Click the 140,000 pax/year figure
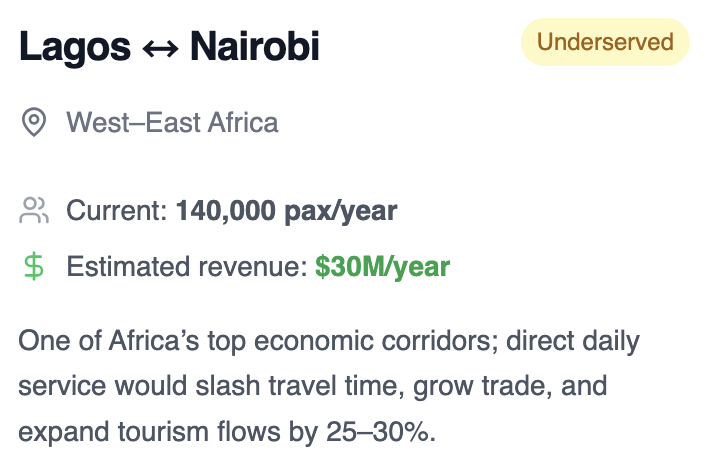 coord(286,211)
